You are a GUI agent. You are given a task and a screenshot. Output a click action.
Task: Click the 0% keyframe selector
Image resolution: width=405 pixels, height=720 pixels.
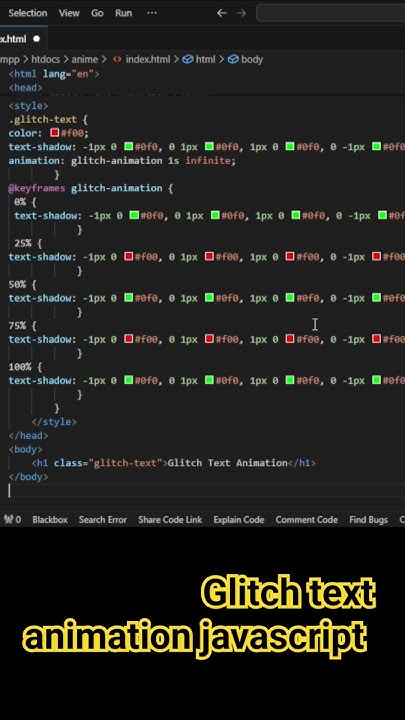click(20, 202)
